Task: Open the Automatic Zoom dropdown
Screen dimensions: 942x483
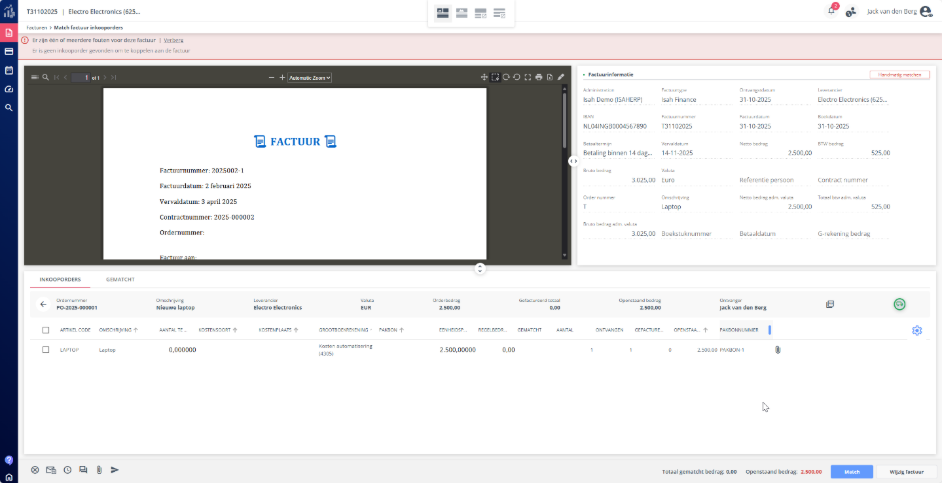Action: pyautogui.click(x=310, y=77)
